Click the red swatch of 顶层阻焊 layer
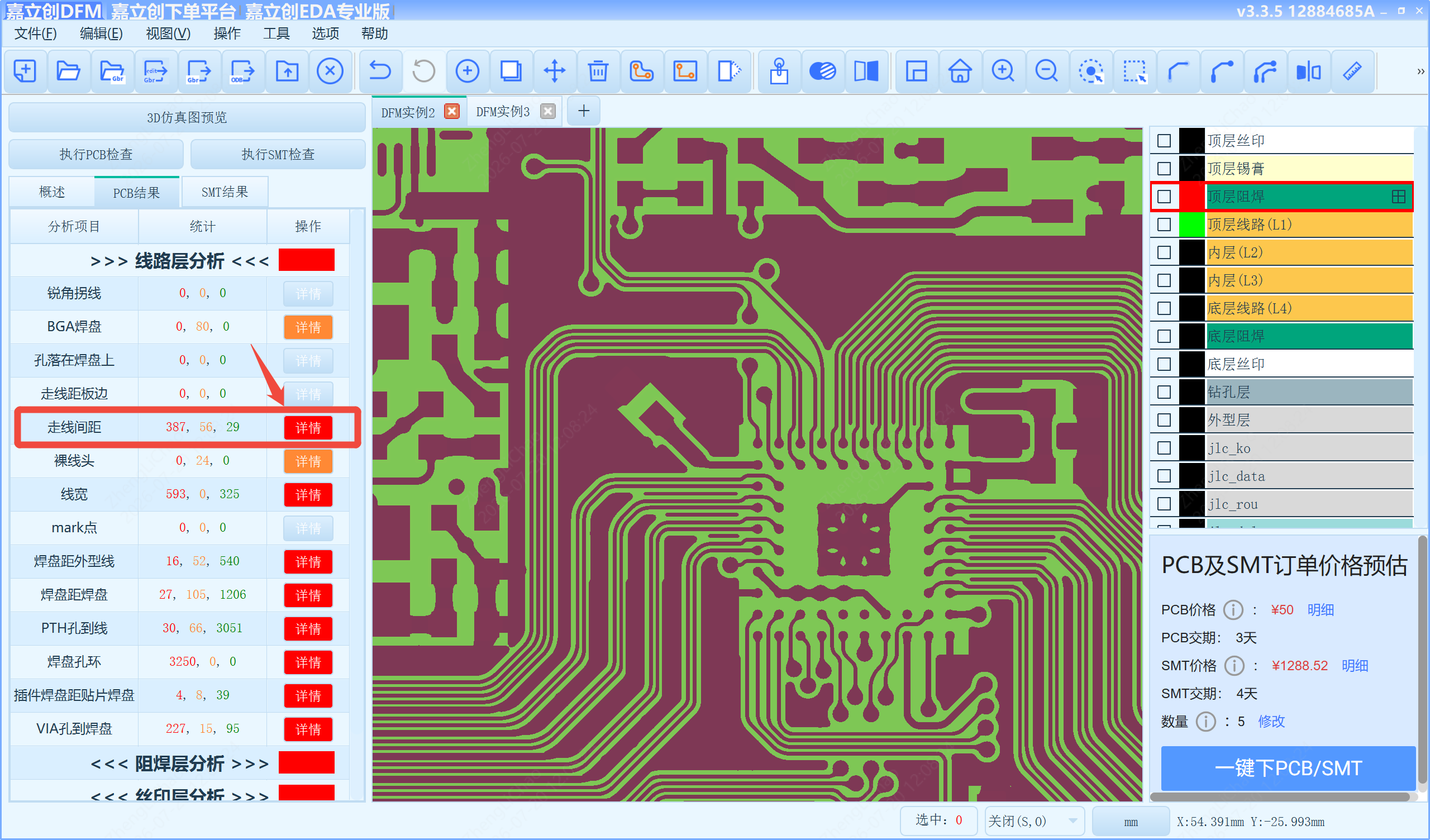 click(1191, 197)
